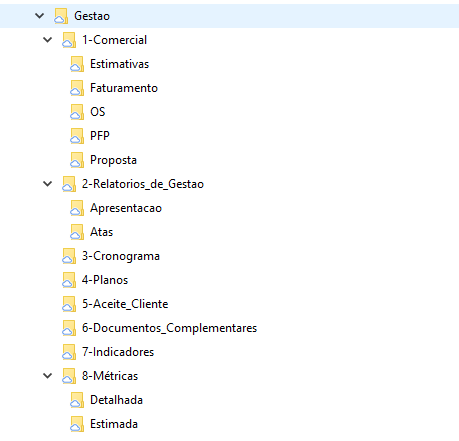Click the PFP folder icon
The width and height of the screenshot is (459, 441).
pos(77,136)
